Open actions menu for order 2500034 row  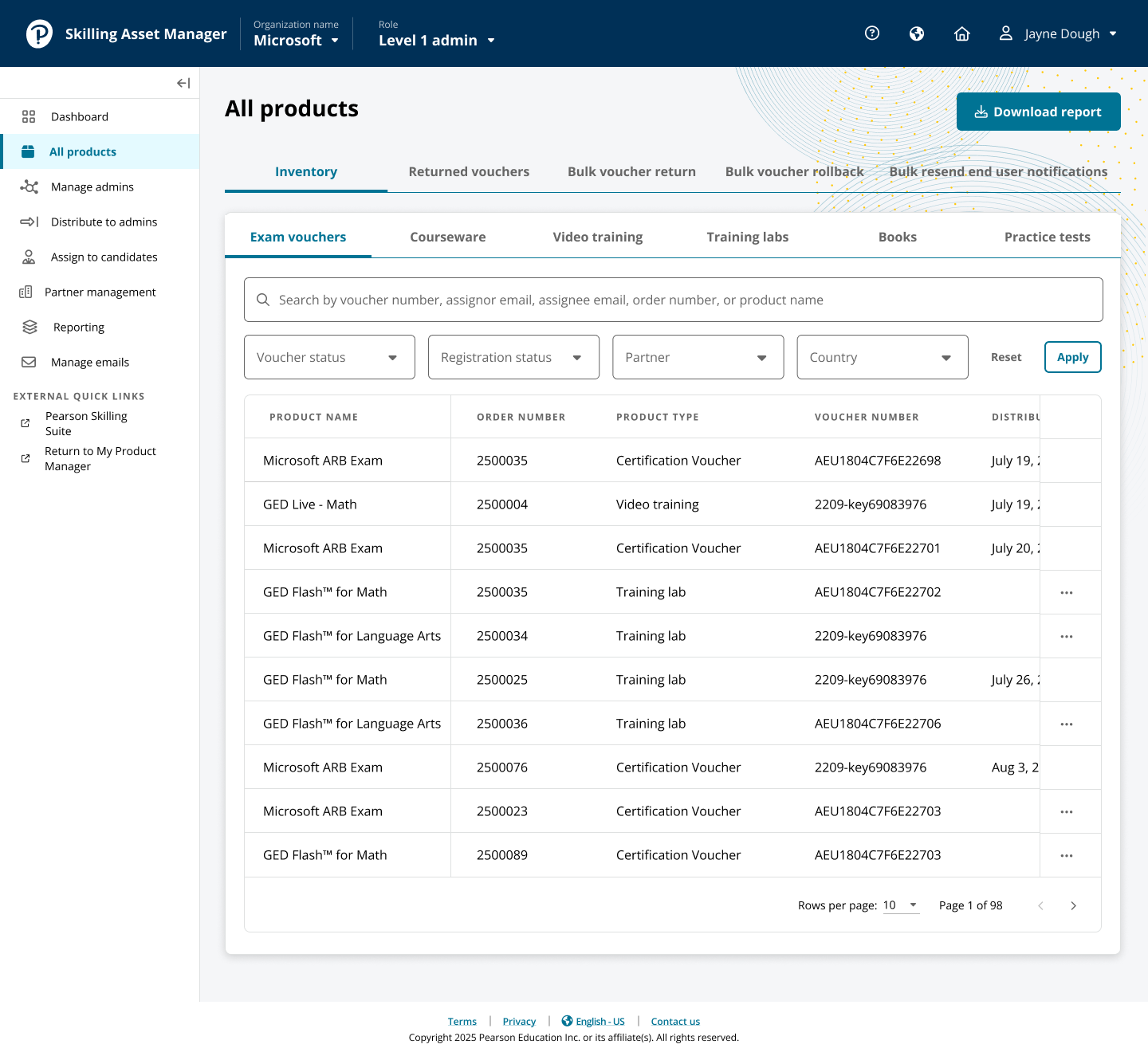coord(1067,636)
